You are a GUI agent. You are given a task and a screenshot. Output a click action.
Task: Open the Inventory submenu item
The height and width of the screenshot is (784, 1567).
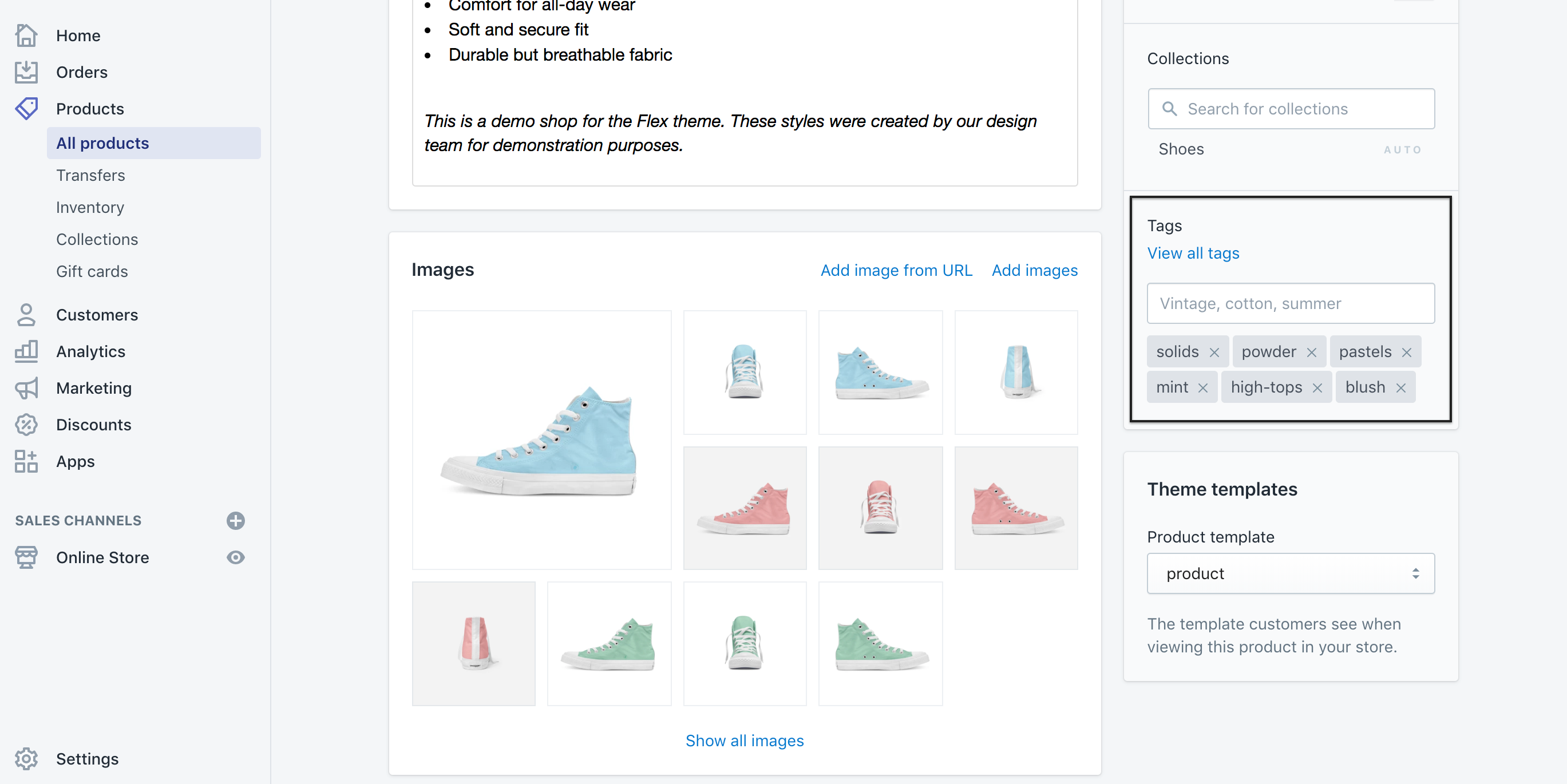tap(90, 207)
